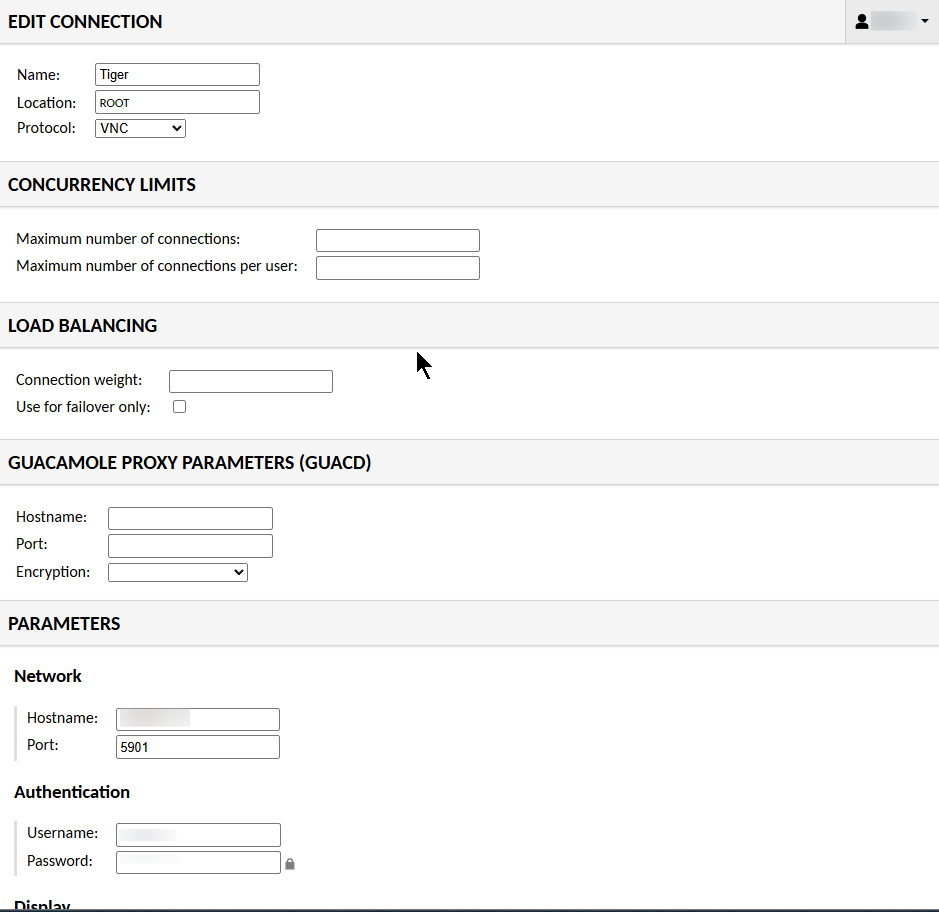The image size is (939, 912).
Task: Select the Maximum connections per user field
Action: [x=397, y=267]
